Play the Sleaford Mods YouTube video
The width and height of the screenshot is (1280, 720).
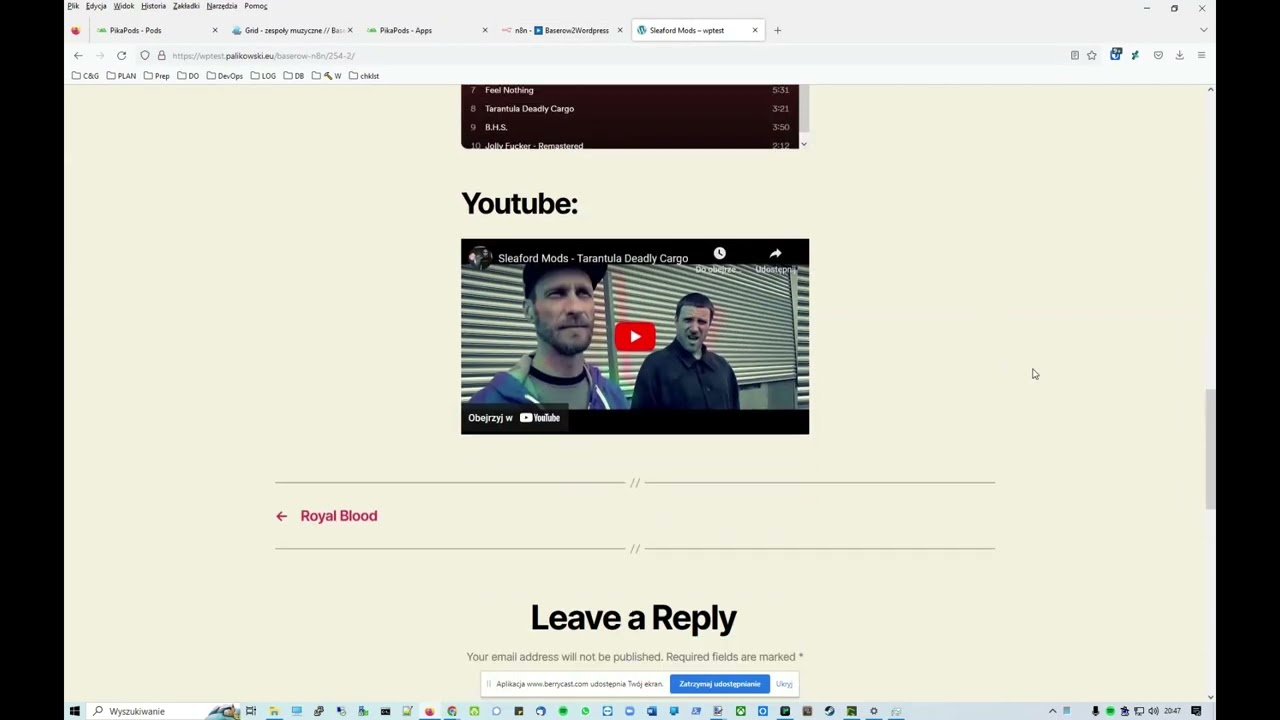tap(635, 336)
